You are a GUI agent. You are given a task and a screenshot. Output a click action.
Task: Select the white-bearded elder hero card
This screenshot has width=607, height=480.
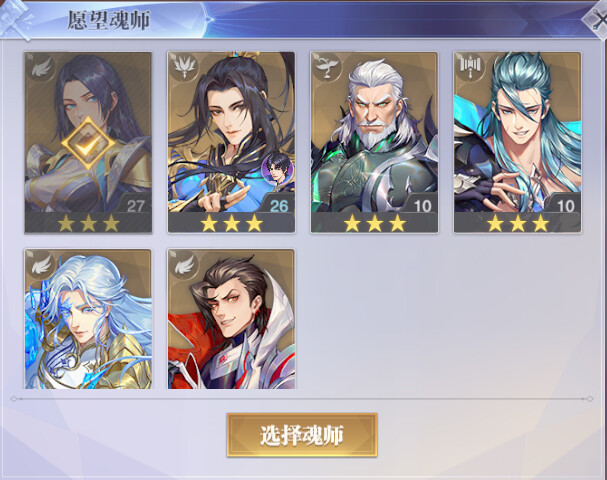point(374,142)
